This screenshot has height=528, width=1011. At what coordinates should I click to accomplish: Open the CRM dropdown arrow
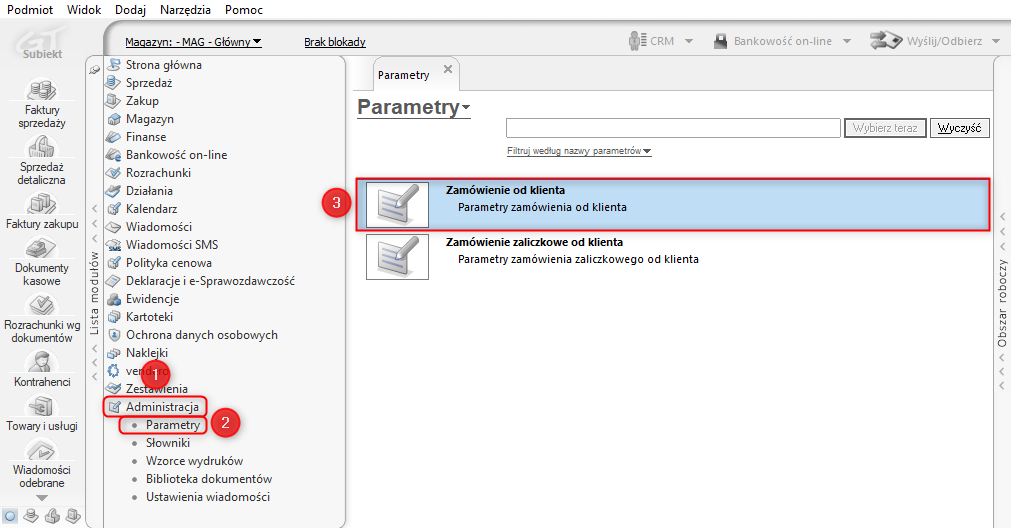(x=689, y=41)
